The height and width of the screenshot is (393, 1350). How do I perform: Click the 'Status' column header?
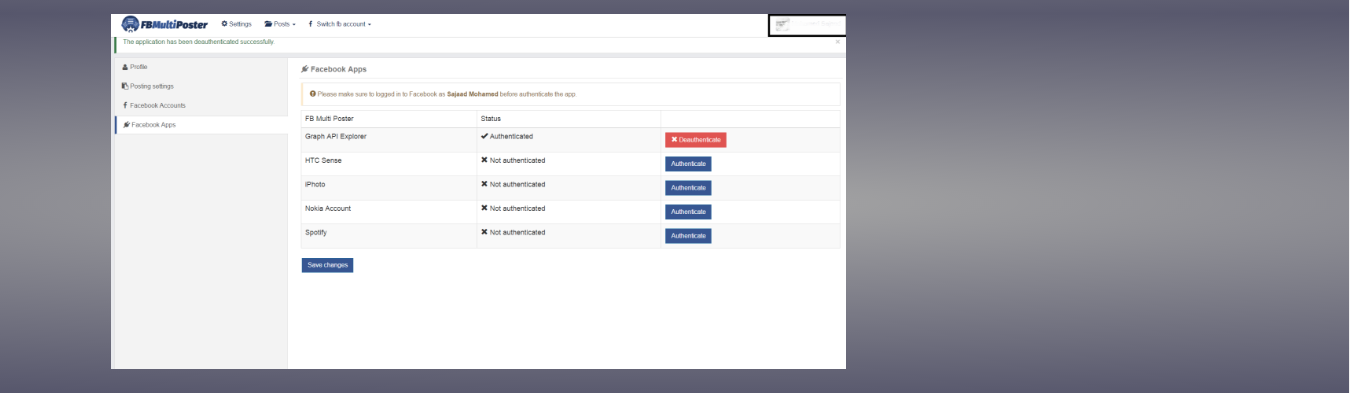pyautogui.click(x=491, y=119)
